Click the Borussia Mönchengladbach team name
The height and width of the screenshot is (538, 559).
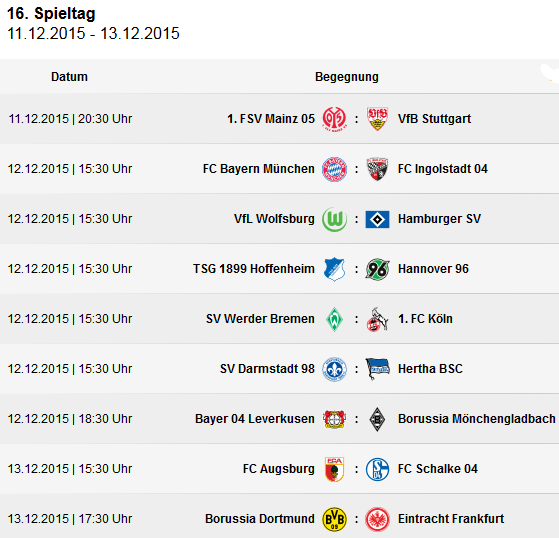click(x=477, y=419)
